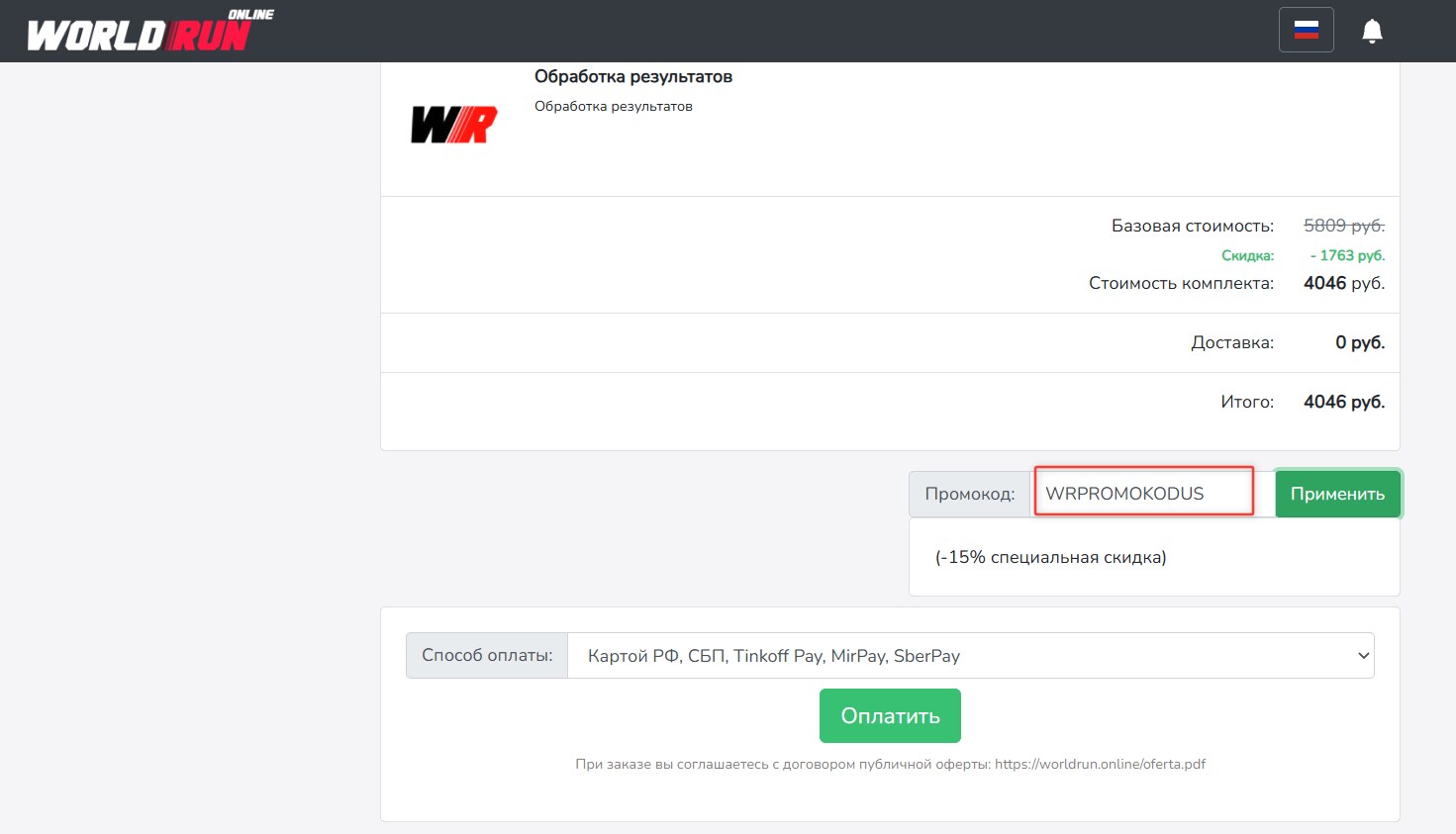The image size is (1456, 834).
Task: Click the Доставка: 0 руб. value
Action: (1360, 342)
